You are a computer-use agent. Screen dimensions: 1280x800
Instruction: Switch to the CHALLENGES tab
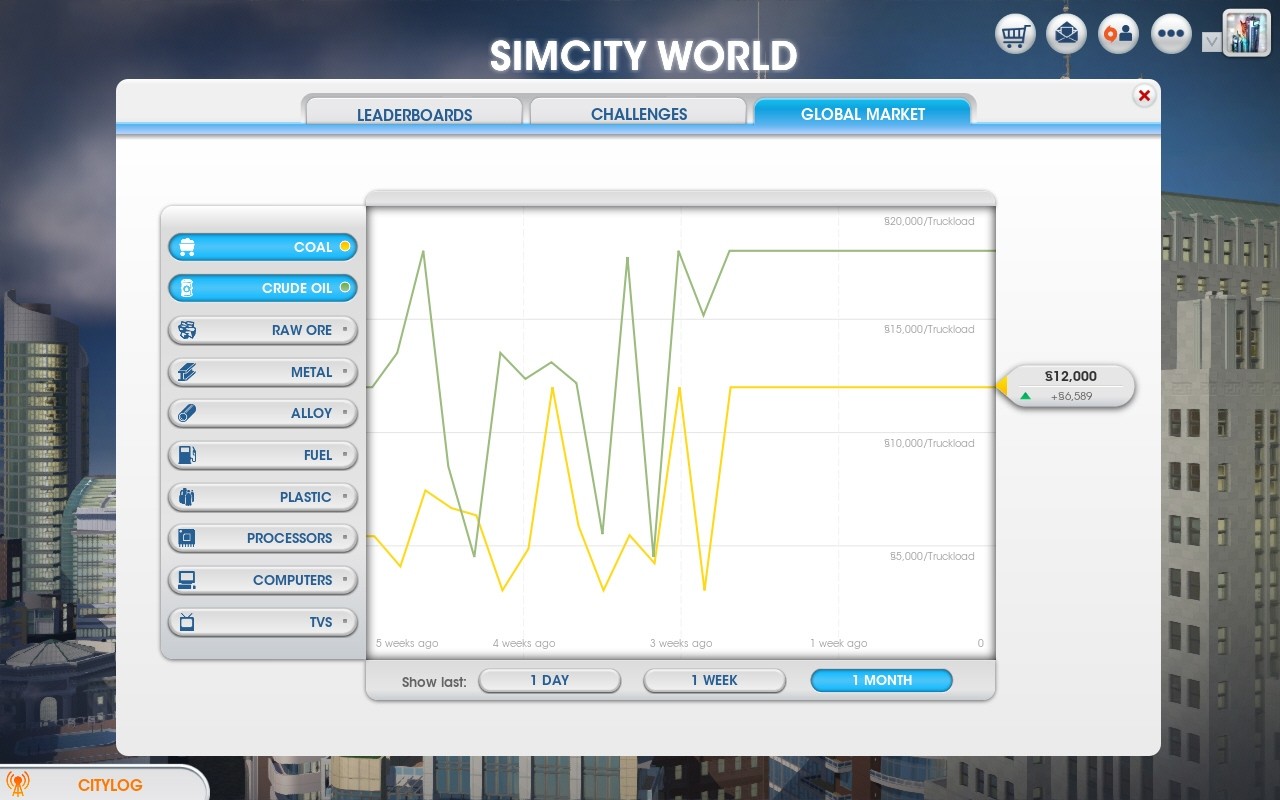coord(638,114)
